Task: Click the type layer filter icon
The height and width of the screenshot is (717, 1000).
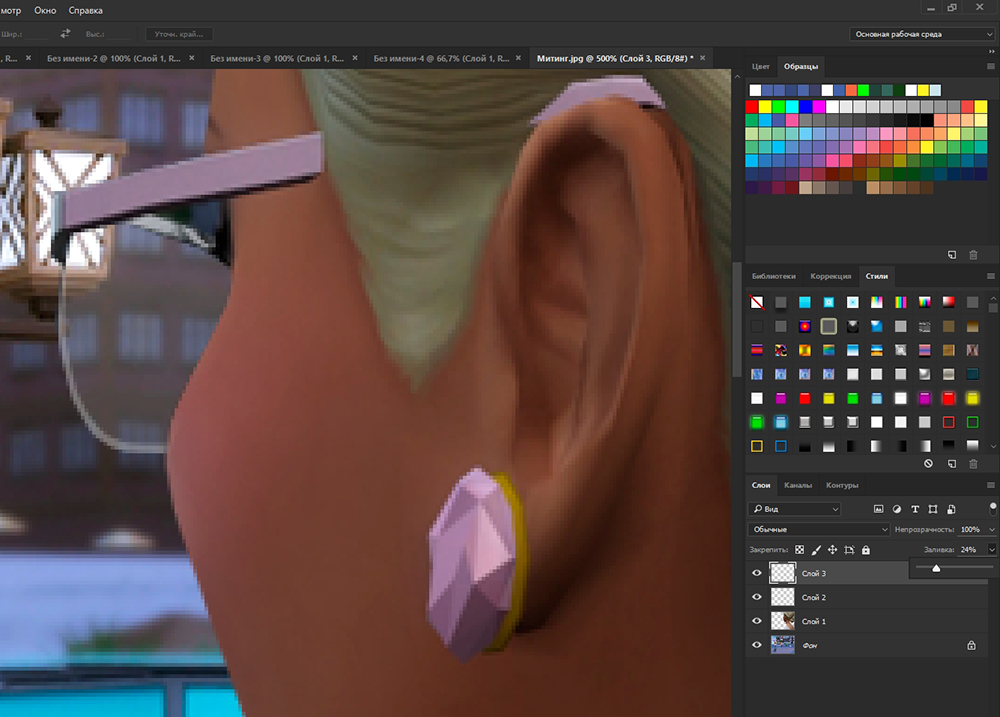Action: coord(914,509)
